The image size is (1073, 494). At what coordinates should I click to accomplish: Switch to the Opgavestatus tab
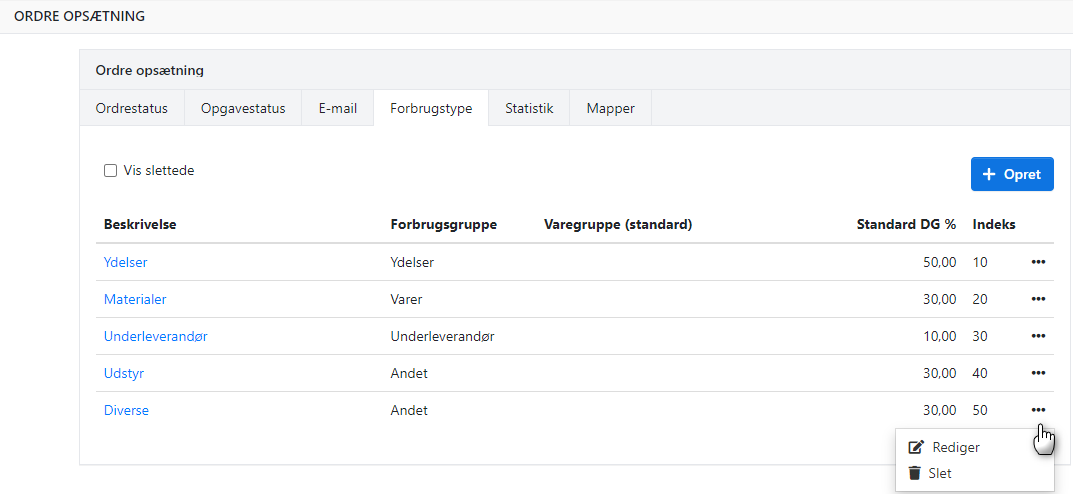[243, 108]
